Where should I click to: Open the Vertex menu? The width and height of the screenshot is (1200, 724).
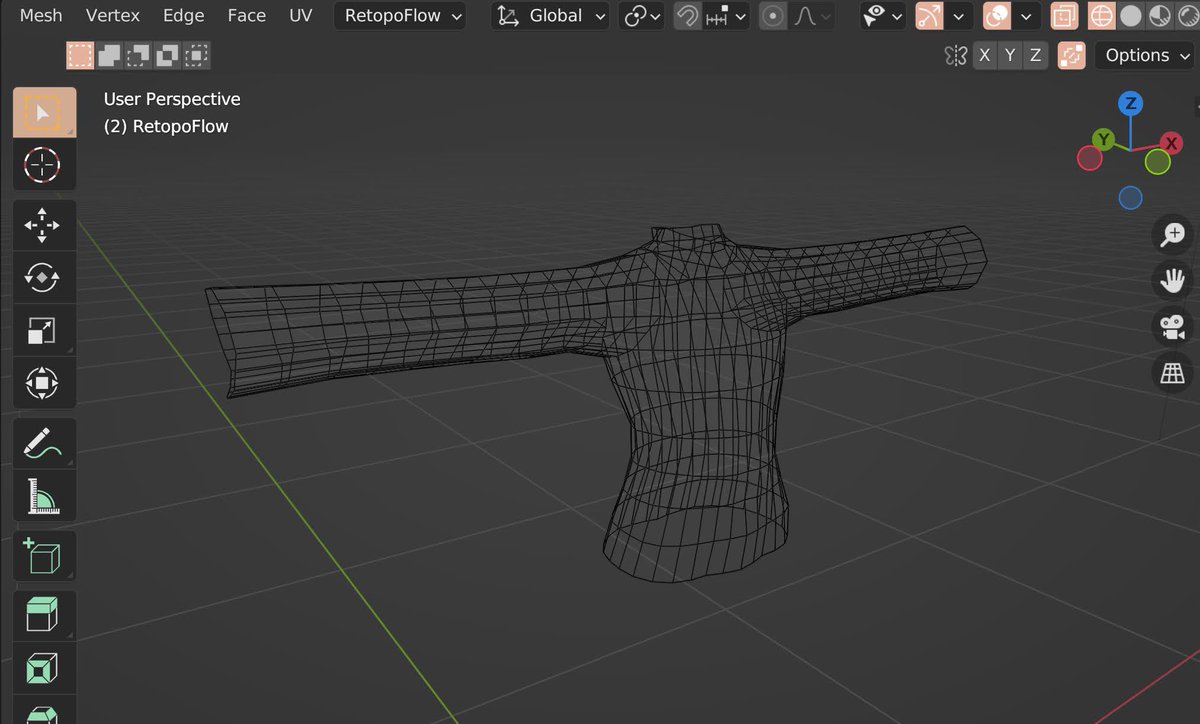point(113,15)
